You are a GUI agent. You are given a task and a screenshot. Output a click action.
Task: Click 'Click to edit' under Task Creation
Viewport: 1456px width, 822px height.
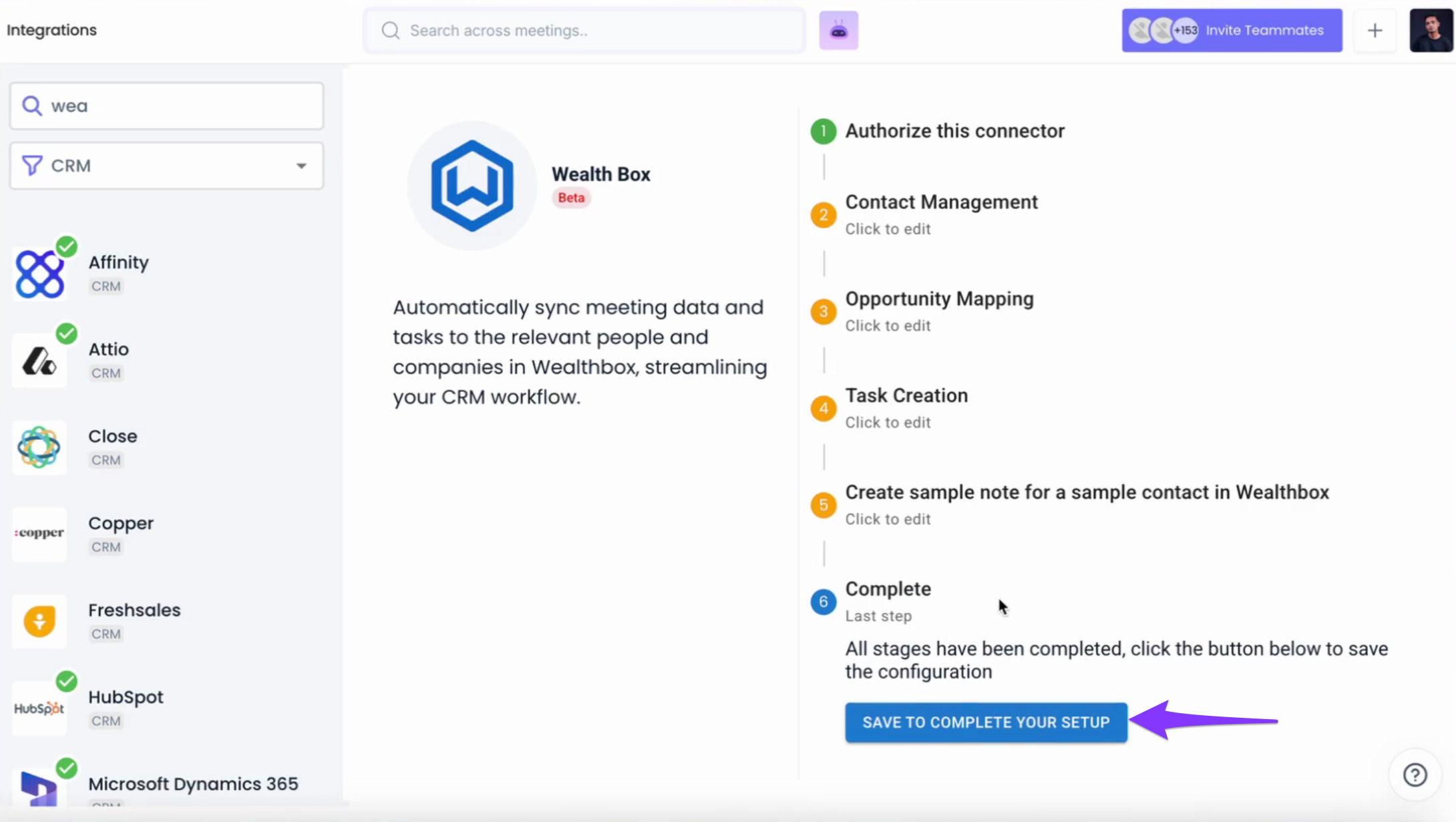tap(888, 423)
